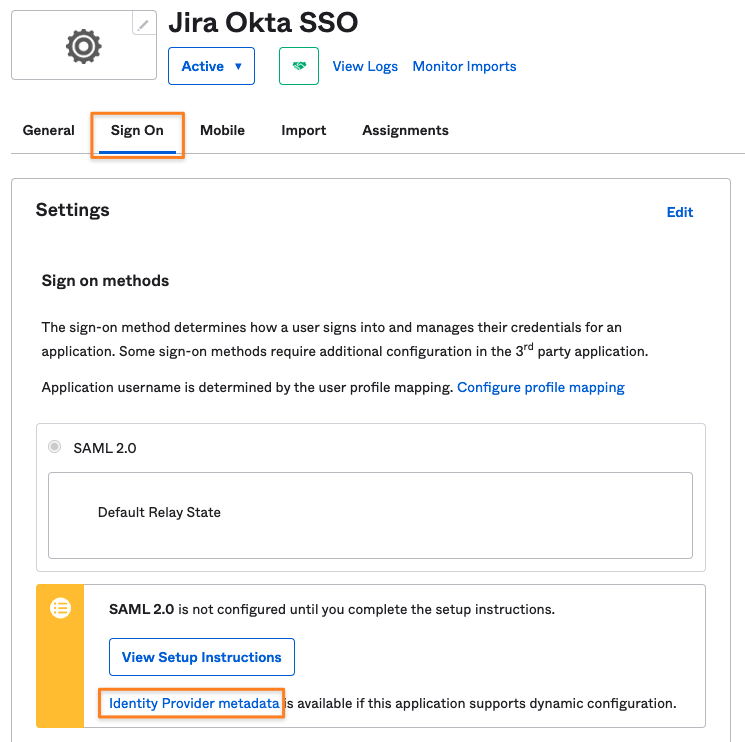This screenshot has width=745, height=742.
Task: Open the Import tab
Action: 304,130
